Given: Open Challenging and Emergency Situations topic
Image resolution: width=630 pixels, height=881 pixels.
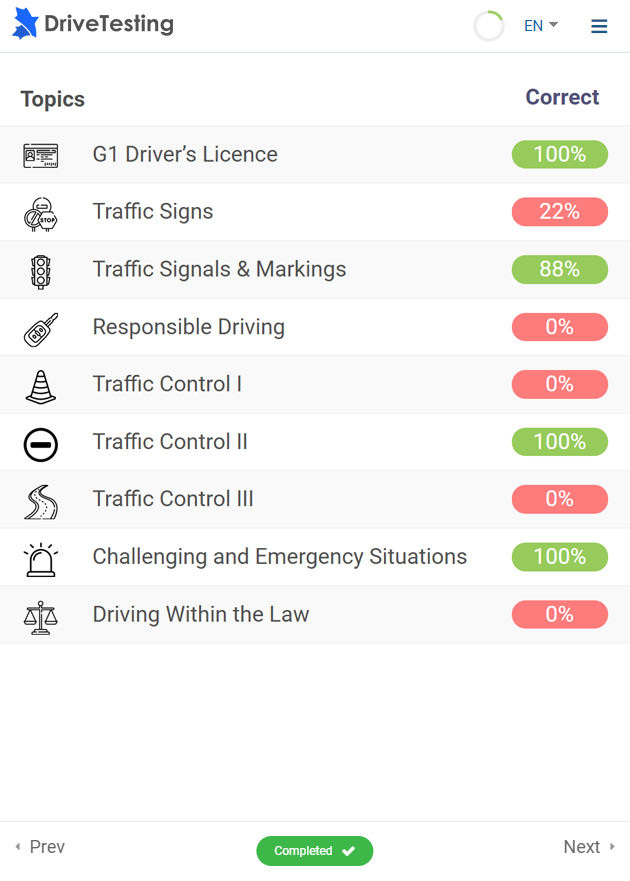Looking at the screenshot, I should pyautogui.click(x=279, y=556).
